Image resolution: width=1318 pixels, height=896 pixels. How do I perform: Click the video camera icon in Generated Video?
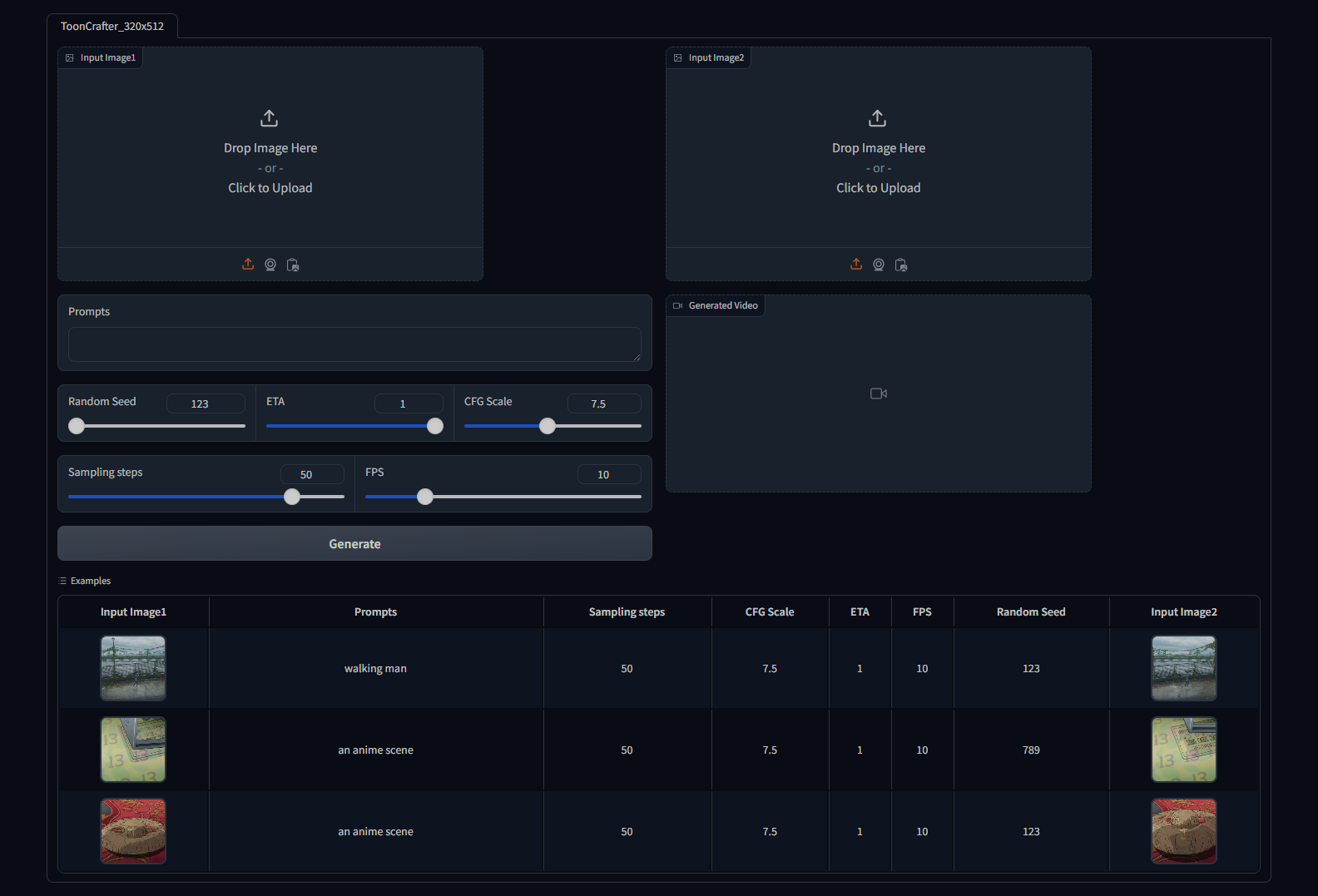tap(879, 394)
